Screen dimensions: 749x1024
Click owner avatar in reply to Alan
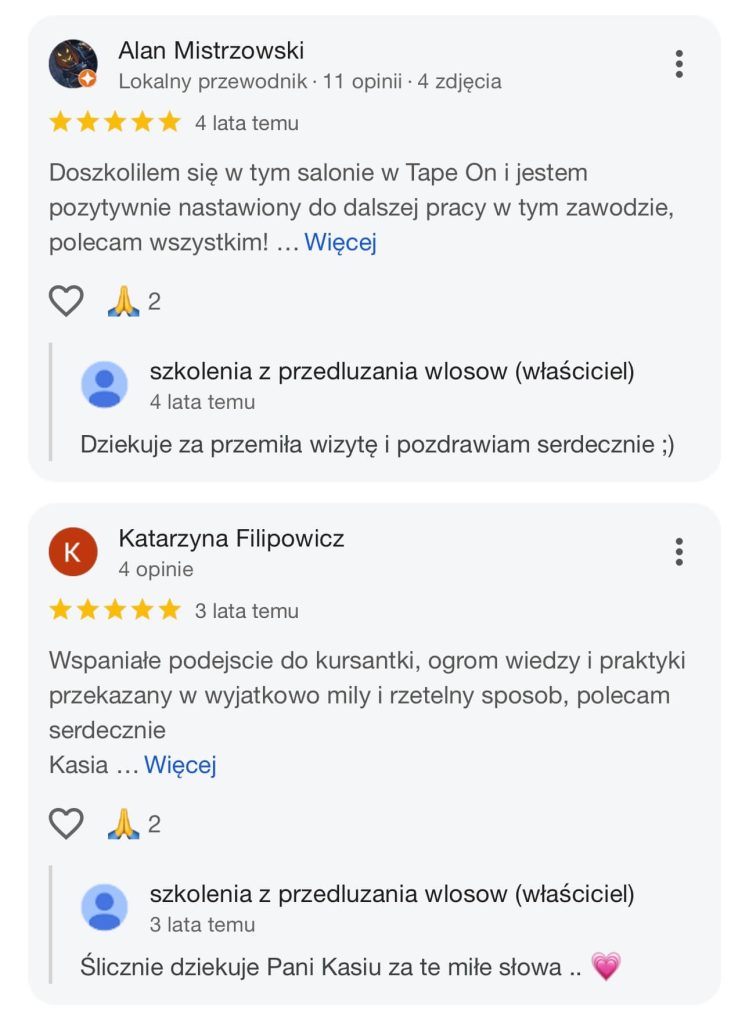click(x=104, y=385)
